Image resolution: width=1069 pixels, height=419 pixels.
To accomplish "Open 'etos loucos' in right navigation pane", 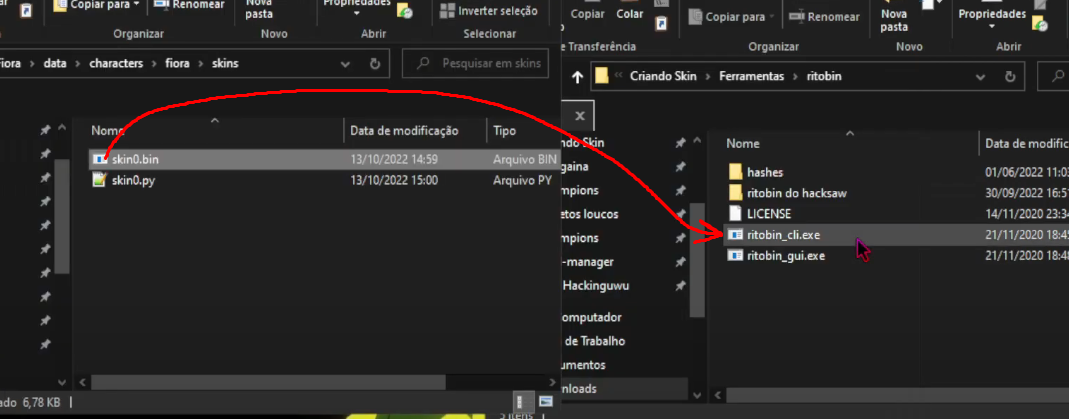I will (x=591, y=214).
